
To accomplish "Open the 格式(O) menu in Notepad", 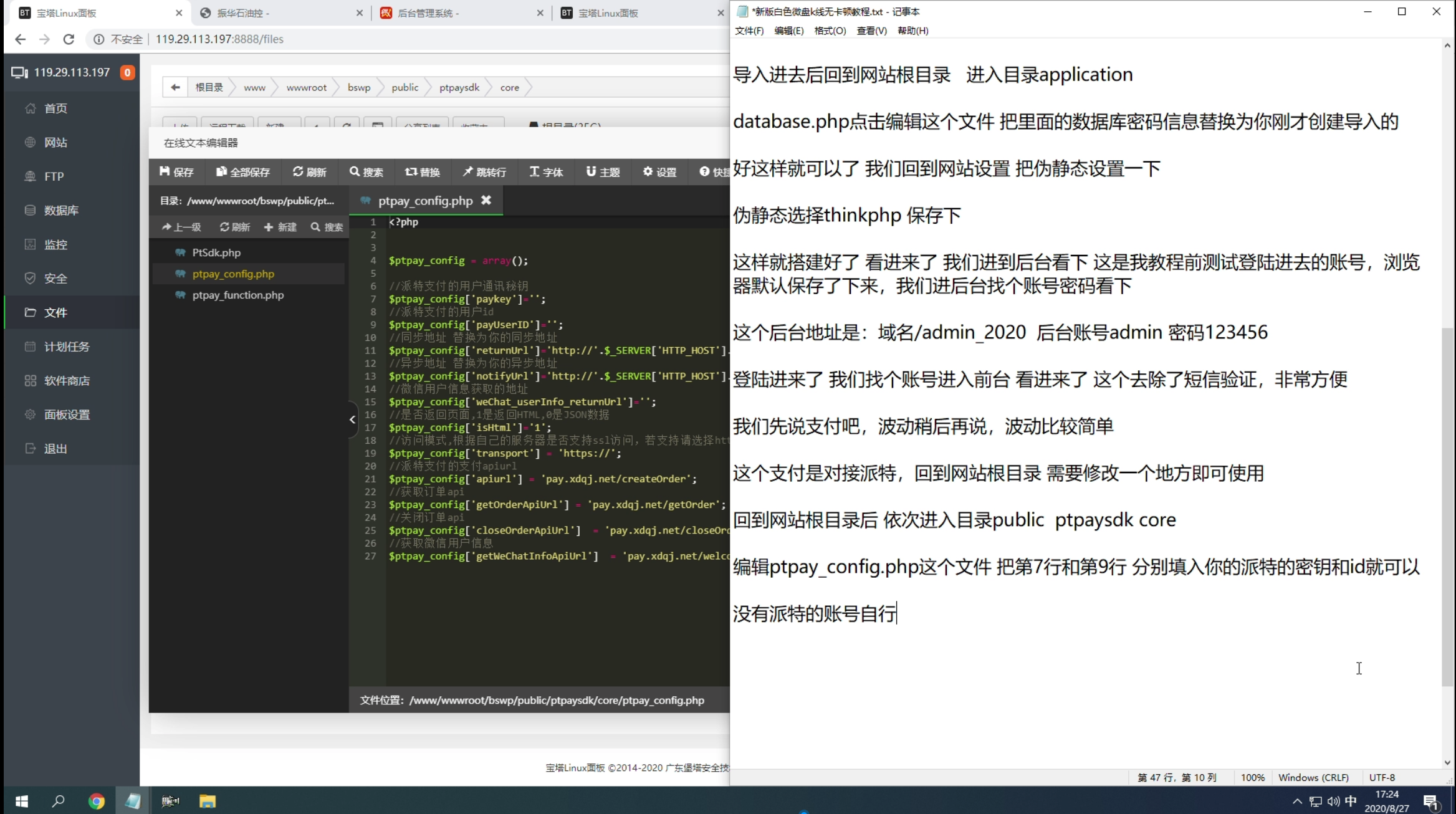I will coord(828,30).
